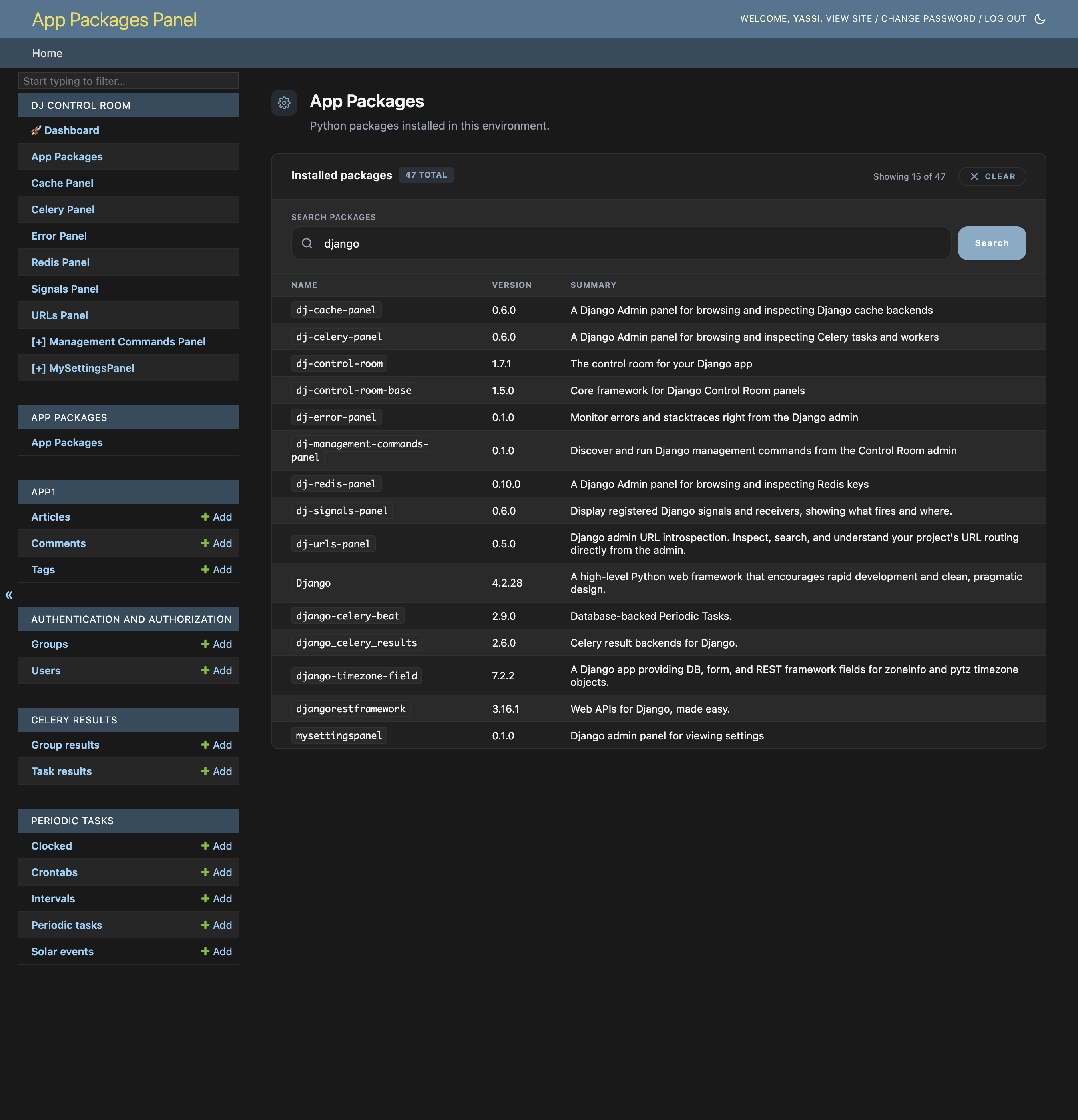This screenshot has width=1078, height=1120.
Task: Click the gear icon beside App Packages heading
Action: pos(284,103)
